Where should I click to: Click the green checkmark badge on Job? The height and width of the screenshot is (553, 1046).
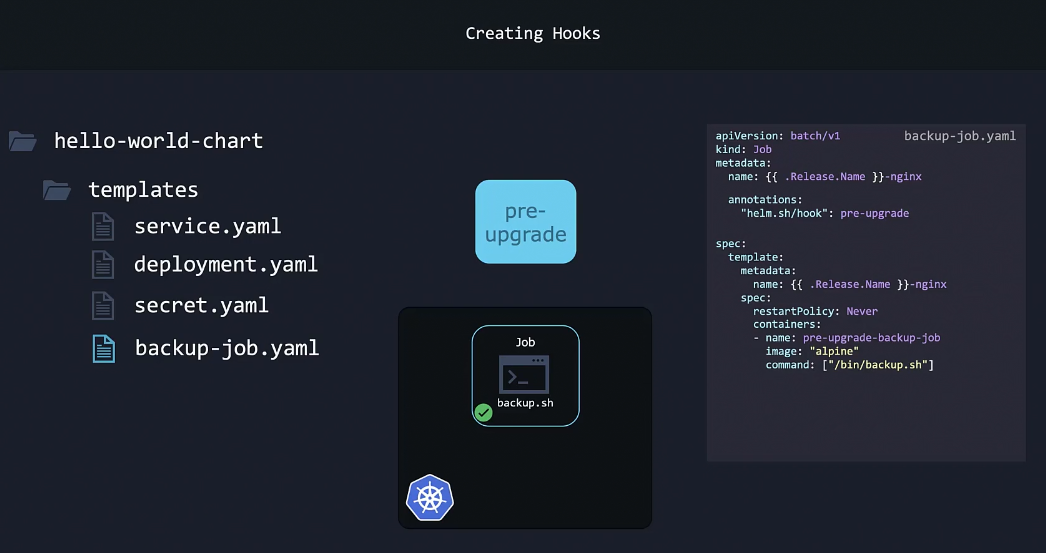click(484, 413)
